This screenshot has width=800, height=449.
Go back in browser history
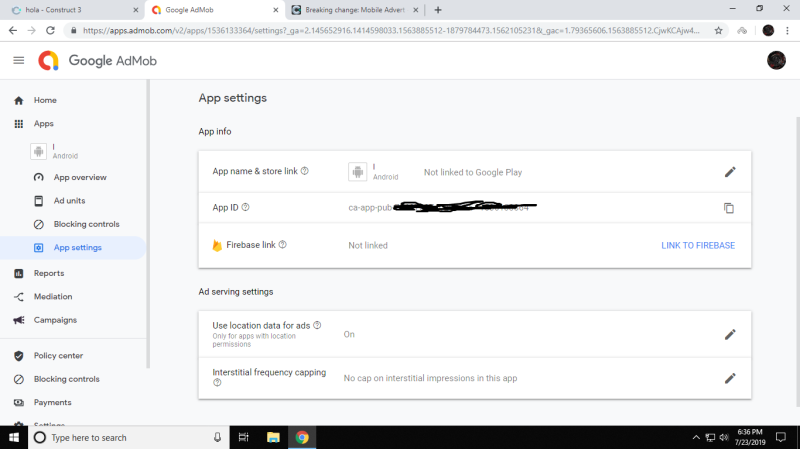pyautogui.click(x=13, y=31)
